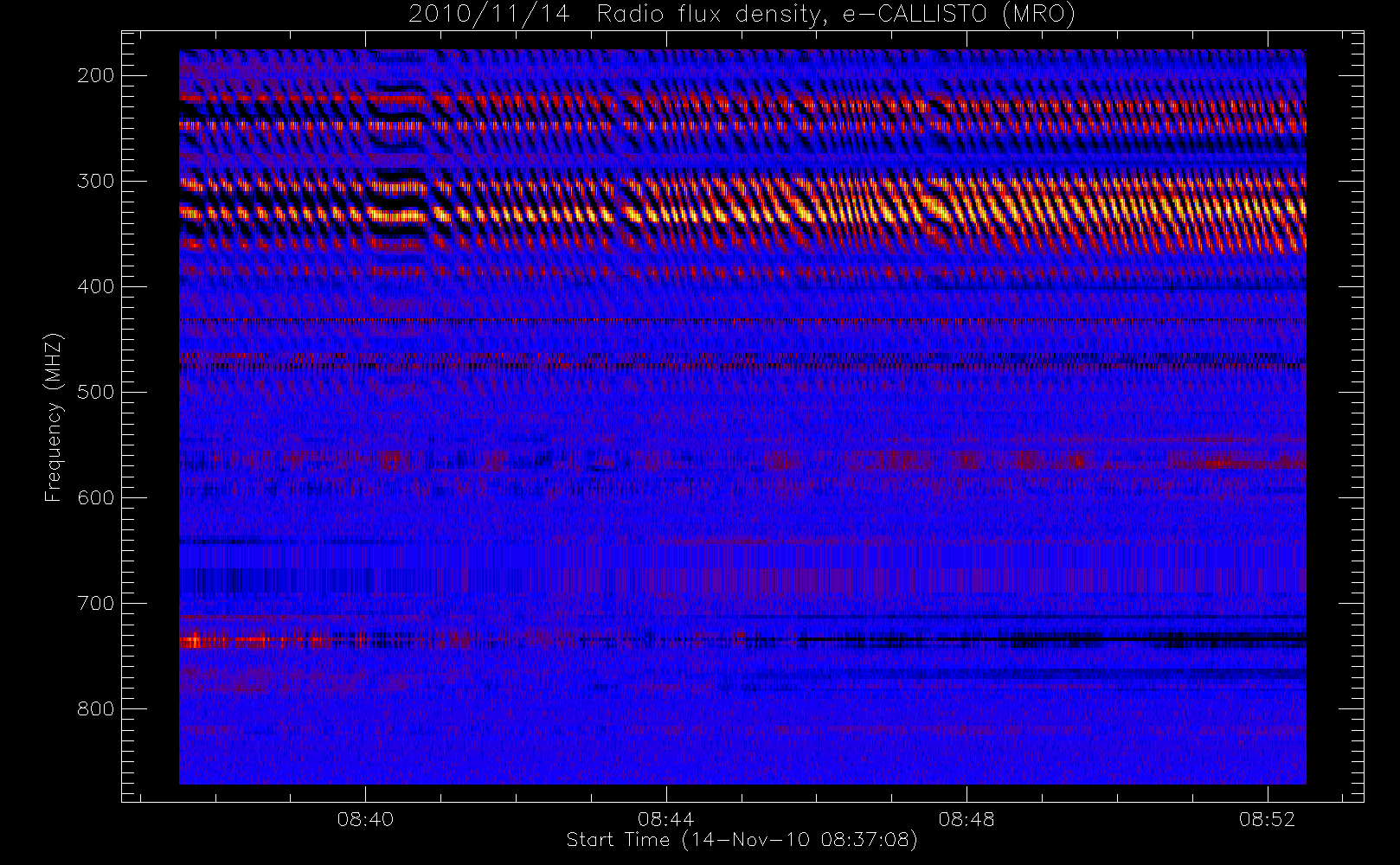
Task: Click the 200 frequency tick label
Action: [x=95, y=75]
